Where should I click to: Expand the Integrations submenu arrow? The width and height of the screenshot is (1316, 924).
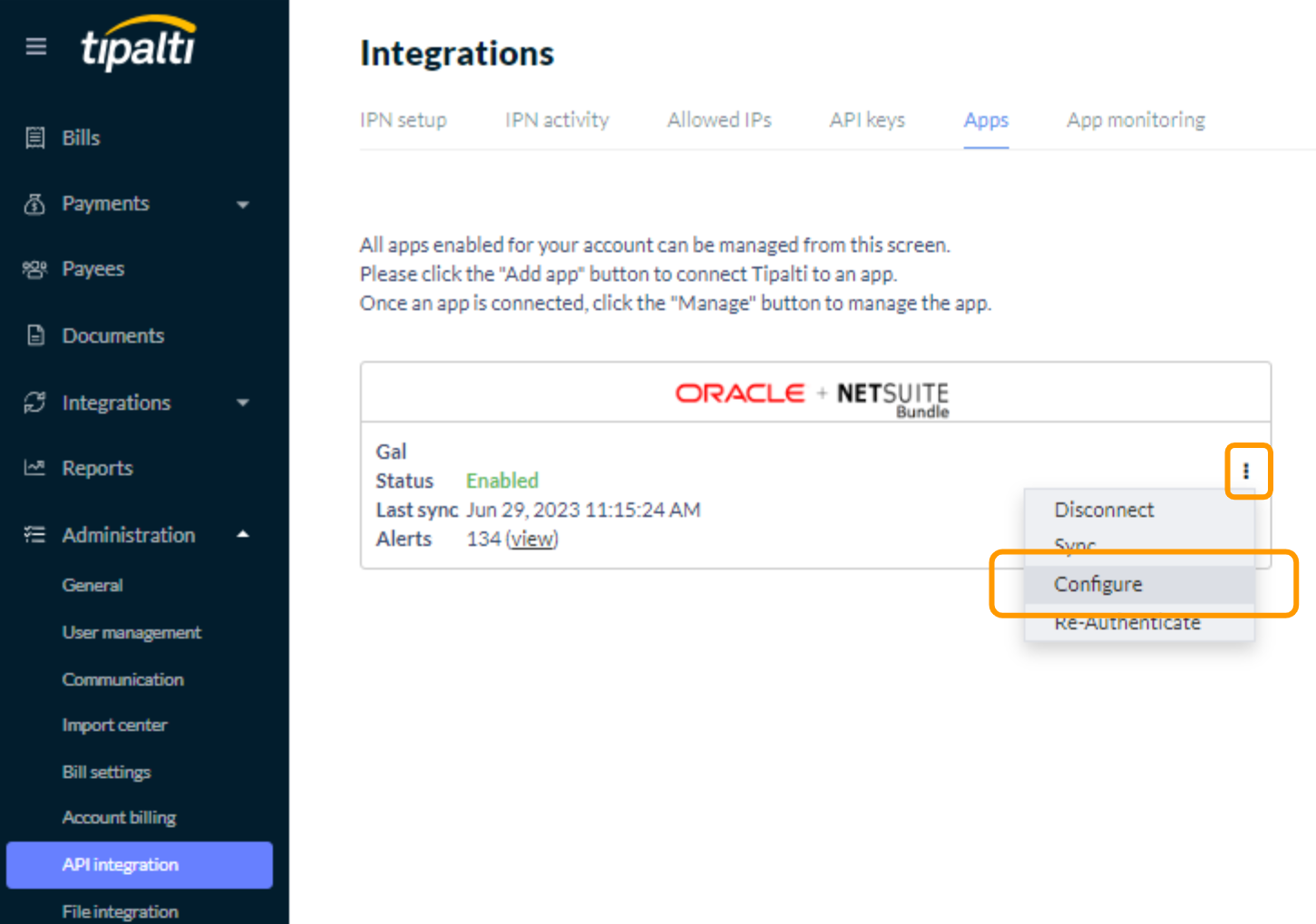click(243, 404)
